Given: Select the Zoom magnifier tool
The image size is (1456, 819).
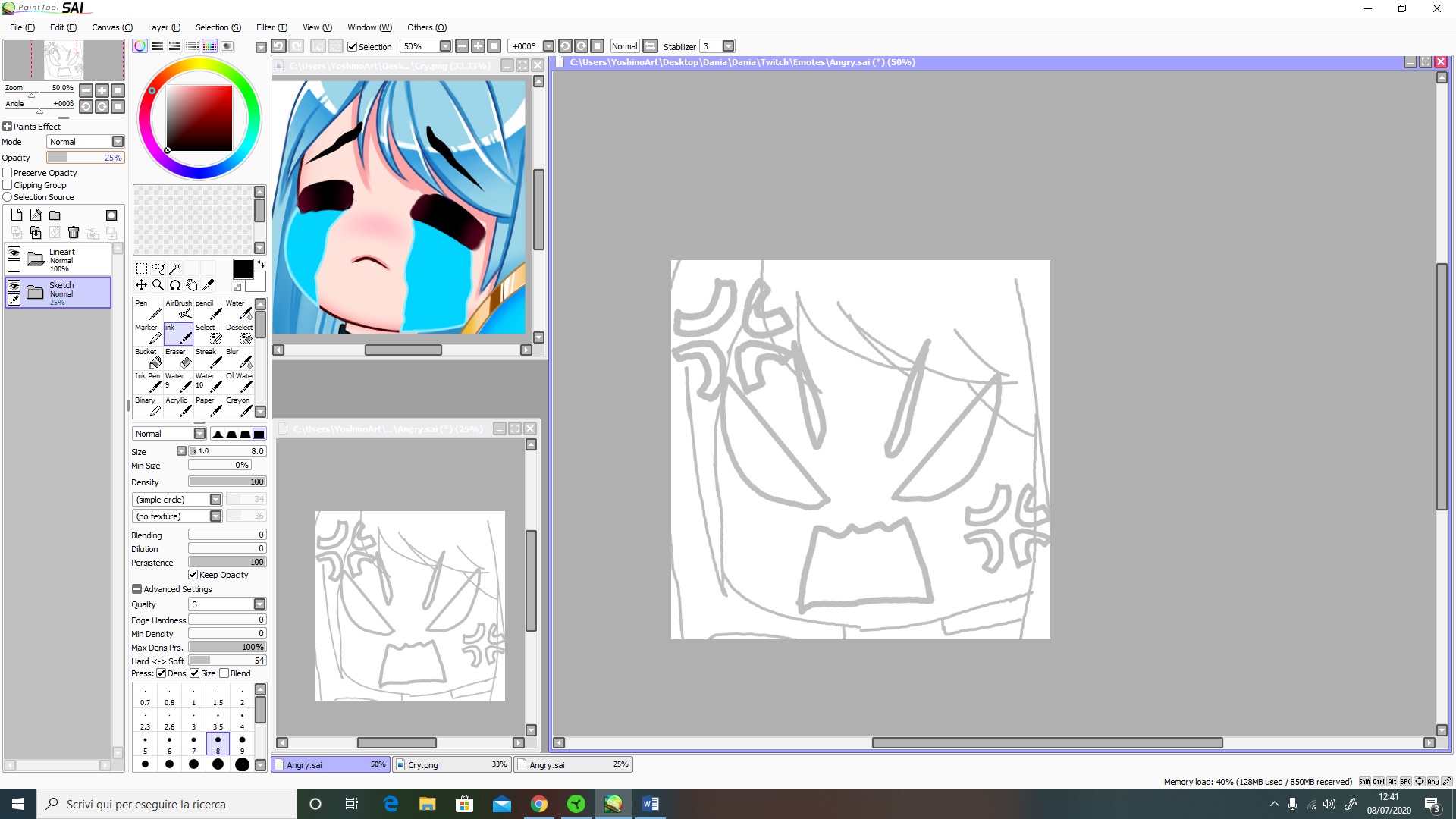Looking at the screenshot, I should (158, 285).
